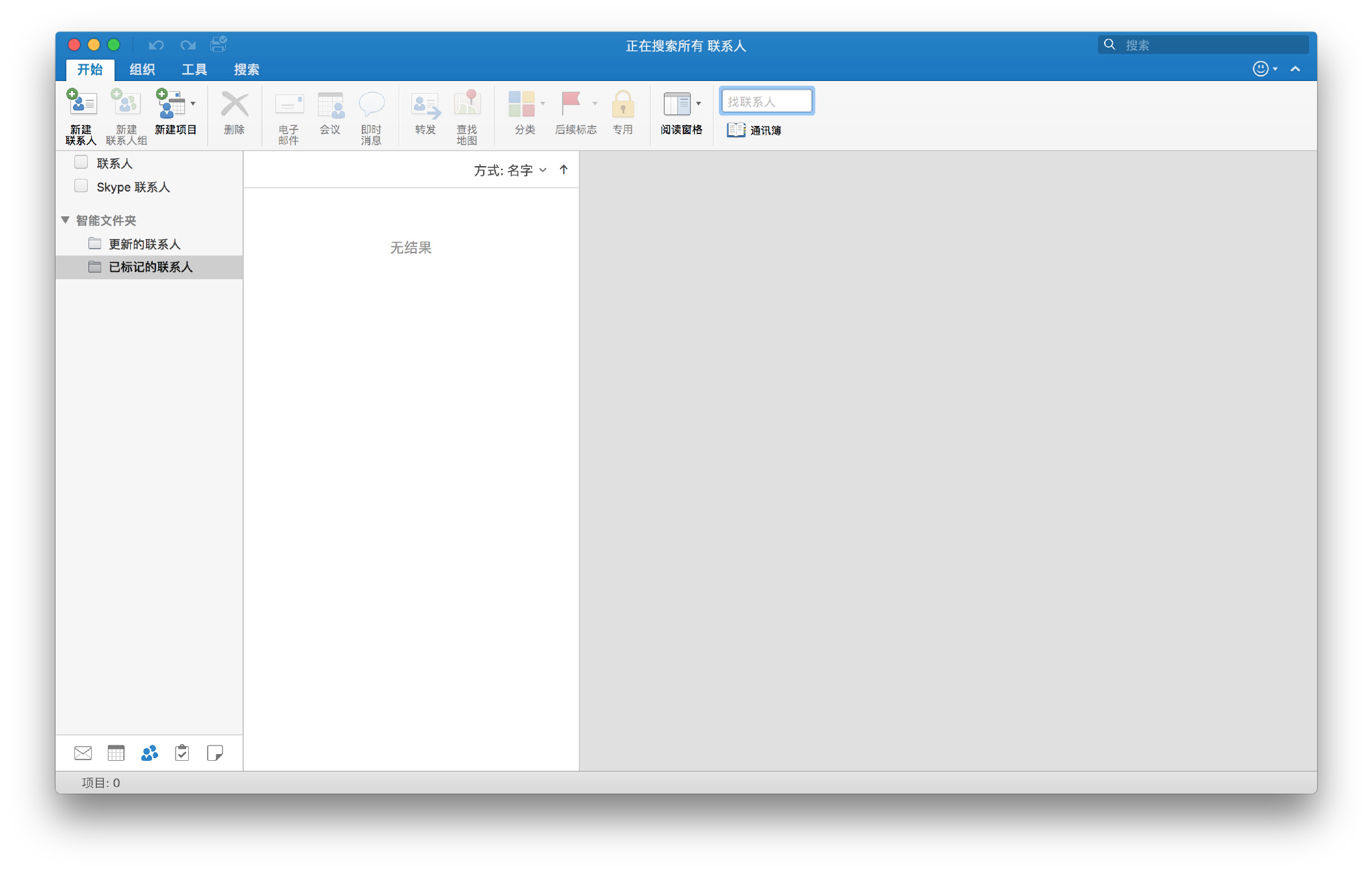Open the 新建项目 dropdown arrow
1372x872 pixels.
193,104
